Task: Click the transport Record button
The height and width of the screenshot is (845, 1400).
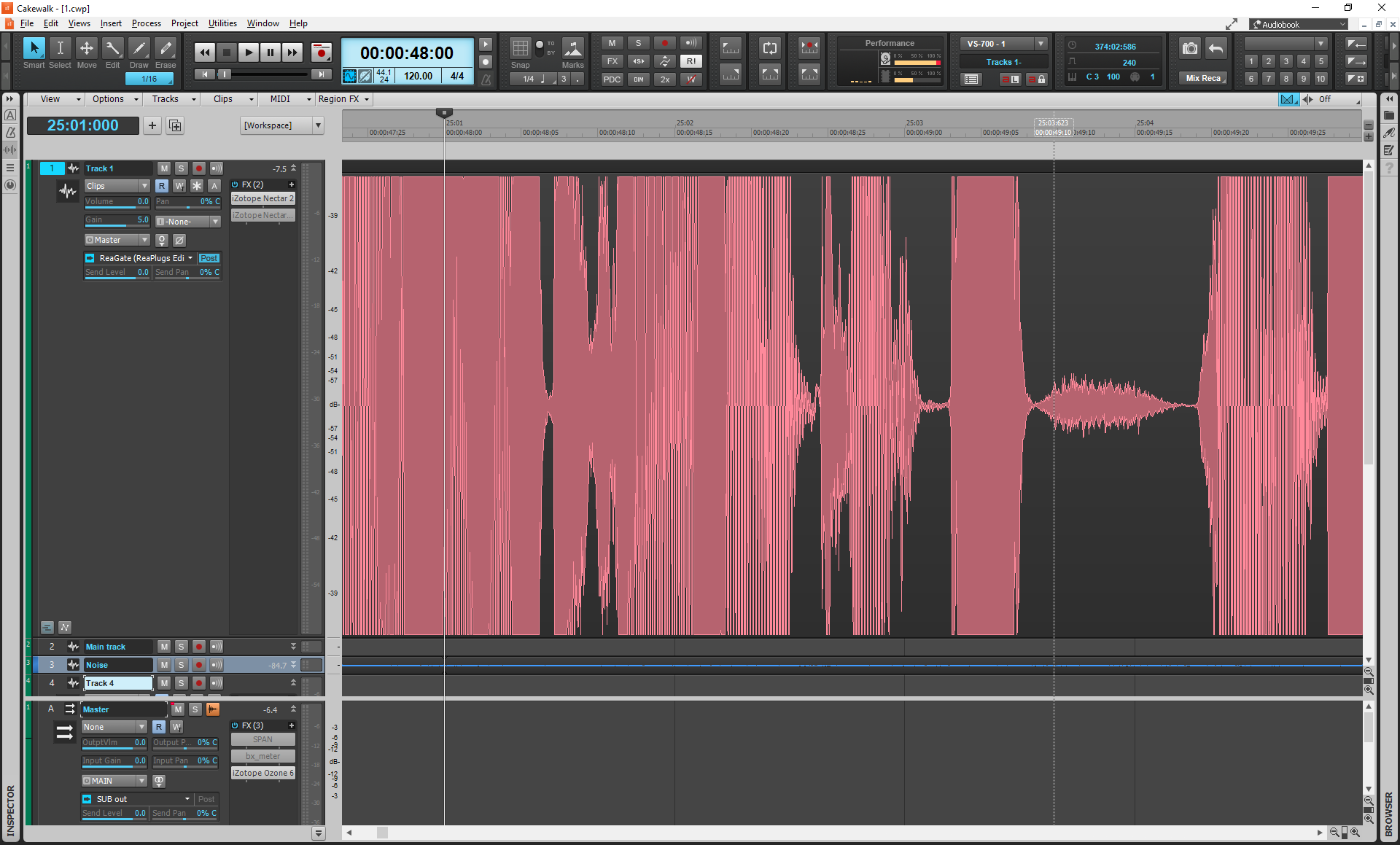Action: 321,52
